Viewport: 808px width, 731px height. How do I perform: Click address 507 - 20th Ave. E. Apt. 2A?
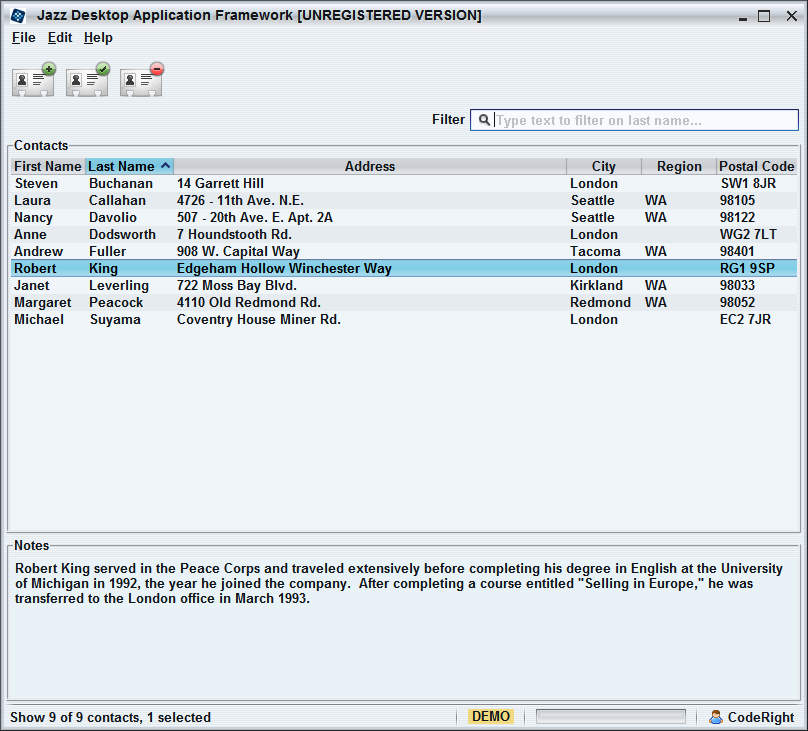click(x=255, y=217)
